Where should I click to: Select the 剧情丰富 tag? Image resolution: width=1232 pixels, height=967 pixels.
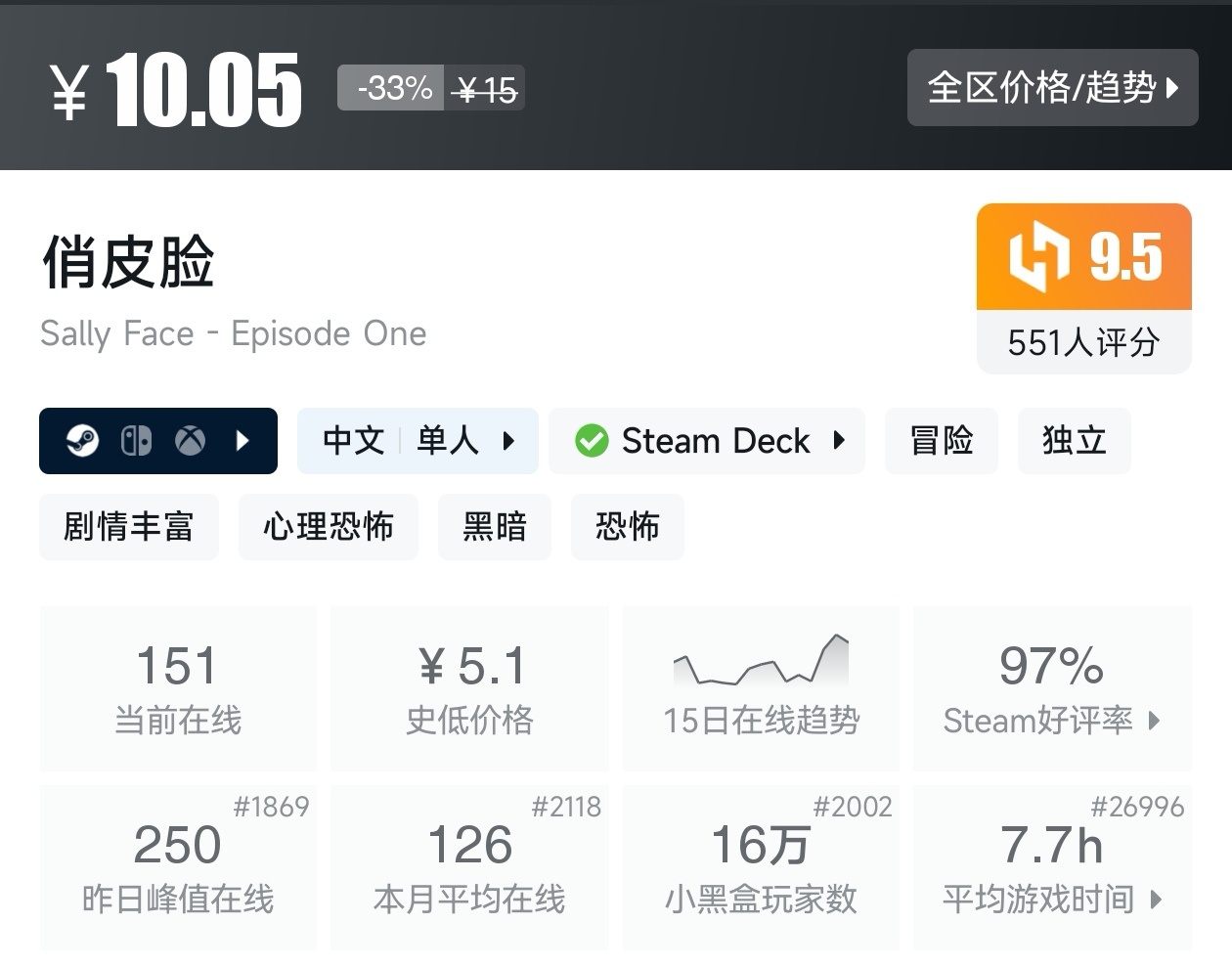pos(129,527)
